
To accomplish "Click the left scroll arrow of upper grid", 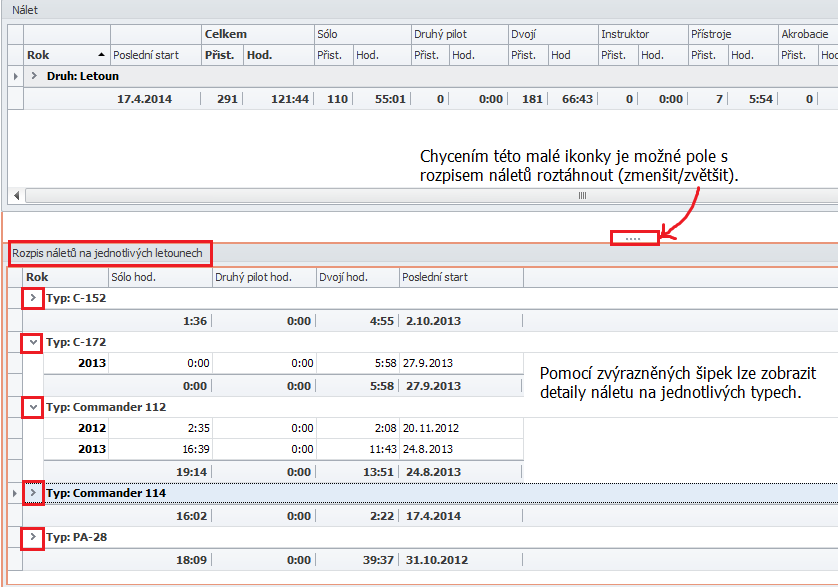I will pos(15,196).
